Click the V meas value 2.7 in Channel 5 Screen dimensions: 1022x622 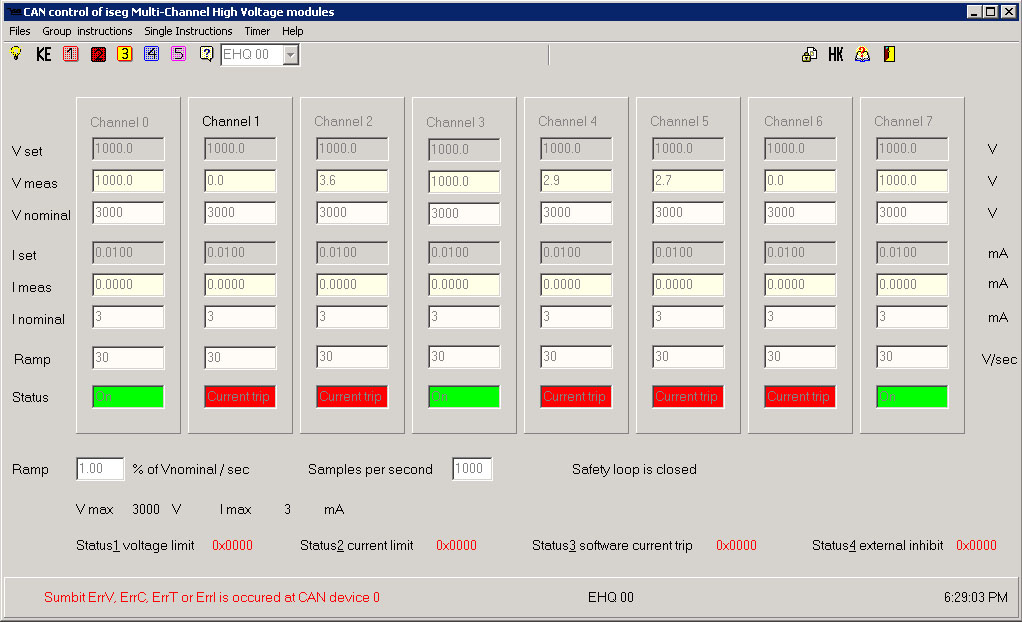coord(688,181)
